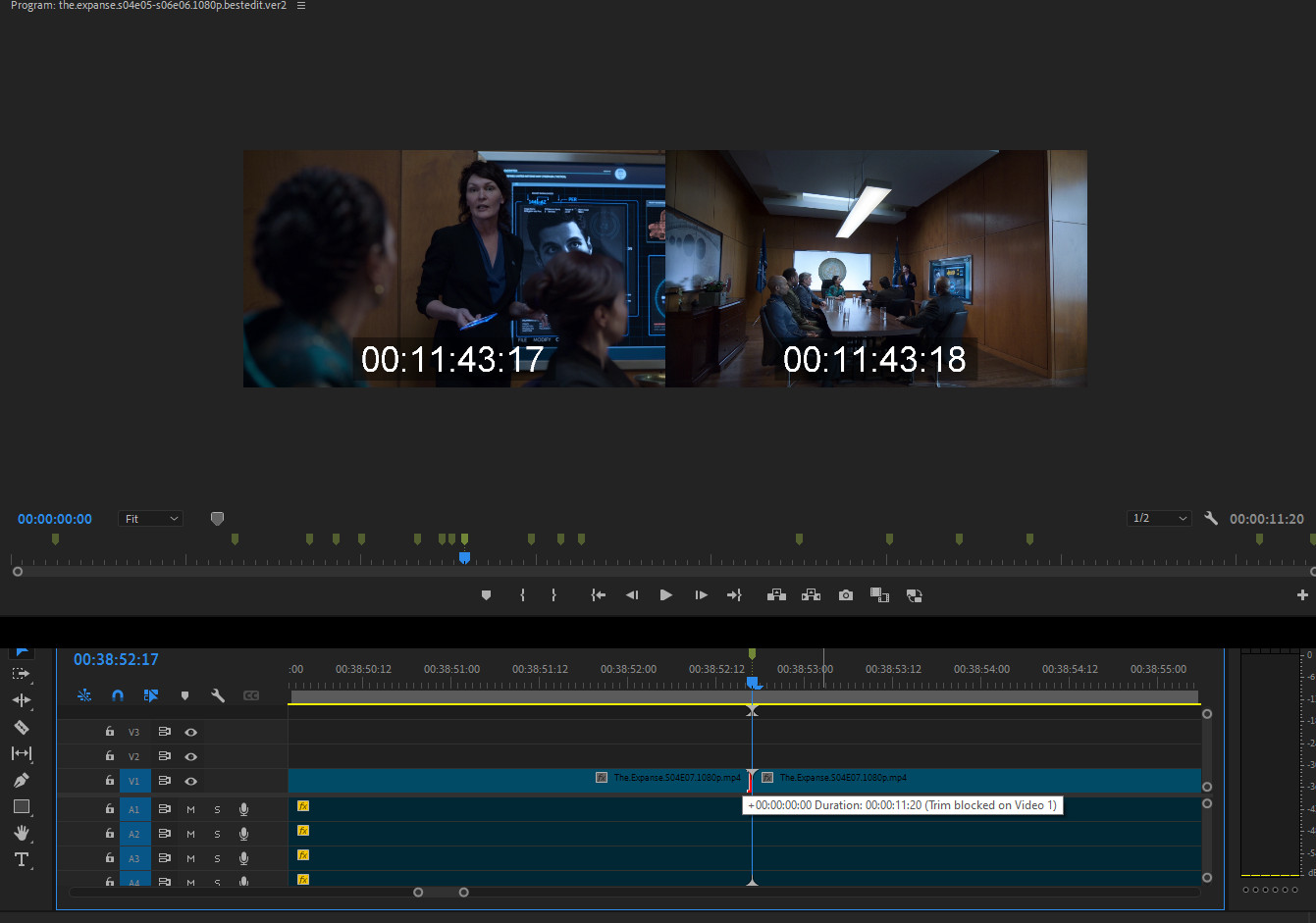The image size is (1316, 923).
Task: Pick the Ripple Edit tool
Action: coord(21,700)
